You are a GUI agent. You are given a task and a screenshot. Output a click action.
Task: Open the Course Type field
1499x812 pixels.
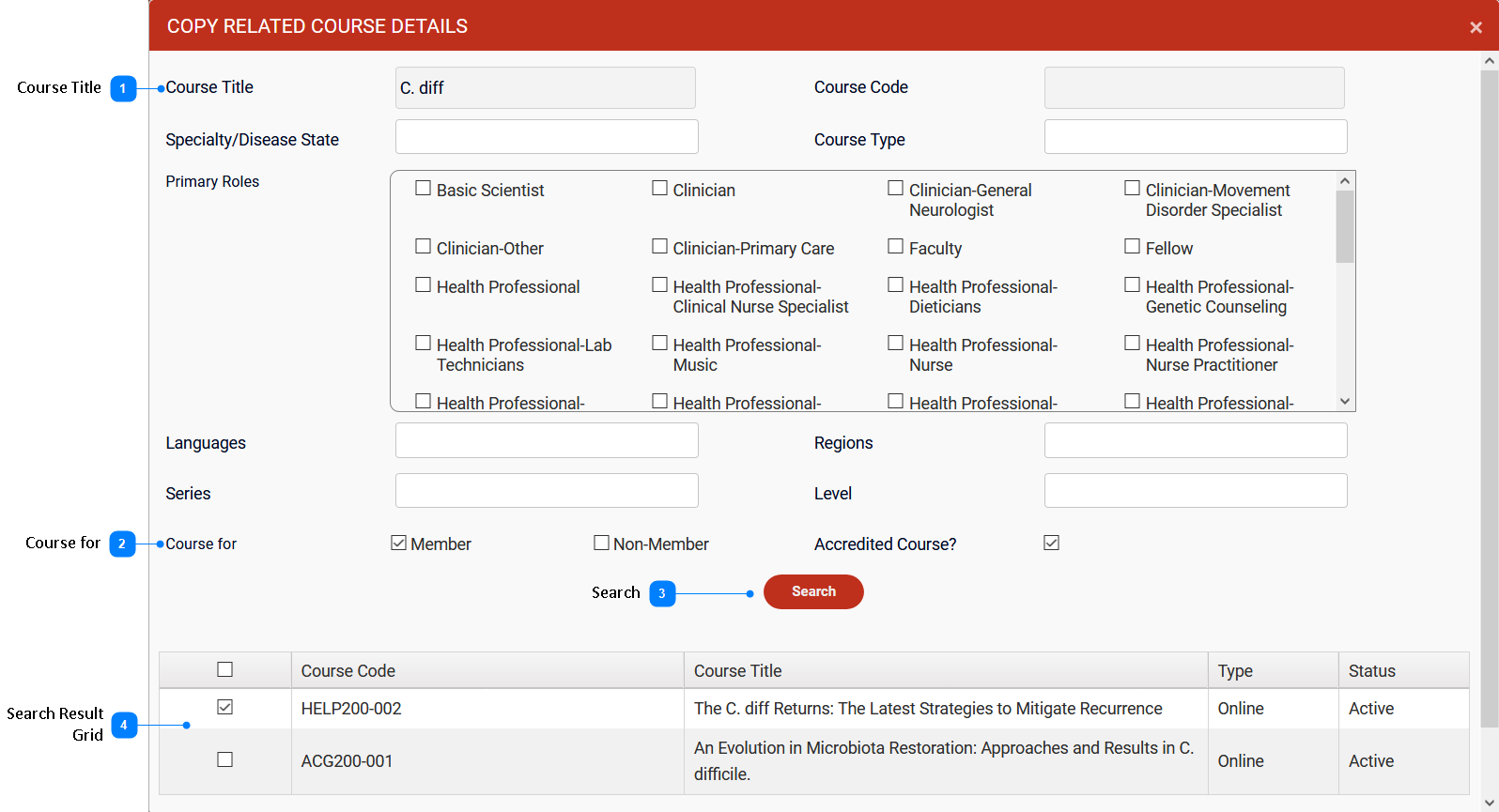pos(1196,137)
